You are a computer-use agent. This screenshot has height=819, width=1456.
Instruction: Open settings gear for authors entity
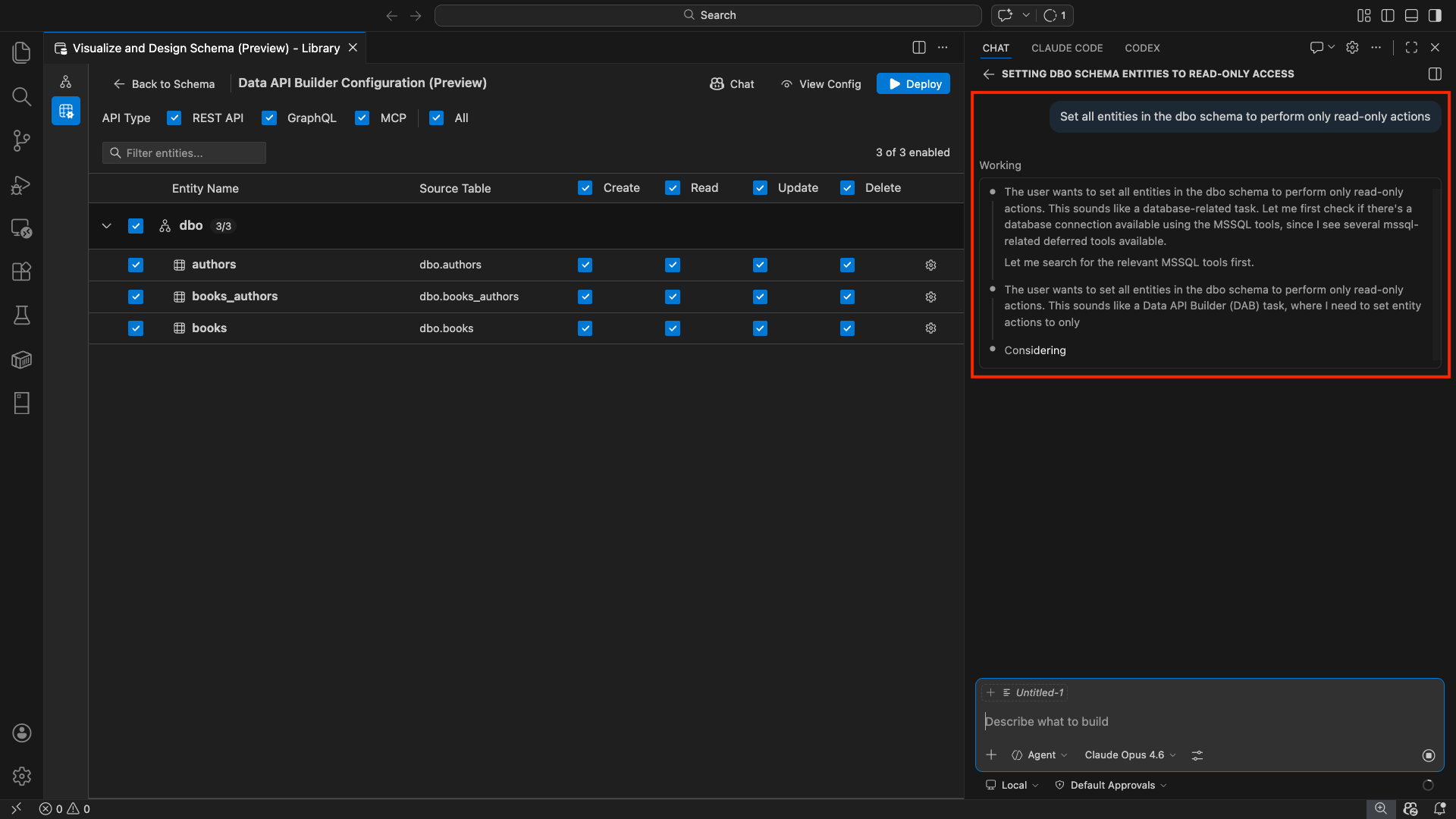click(x=930, y=265)
